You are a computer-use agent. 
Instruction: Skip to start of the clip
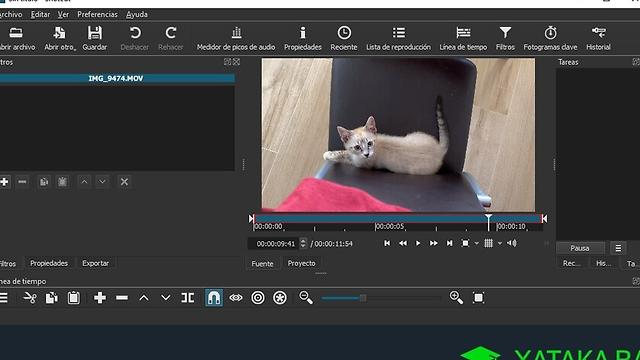(x=387, y=243)
